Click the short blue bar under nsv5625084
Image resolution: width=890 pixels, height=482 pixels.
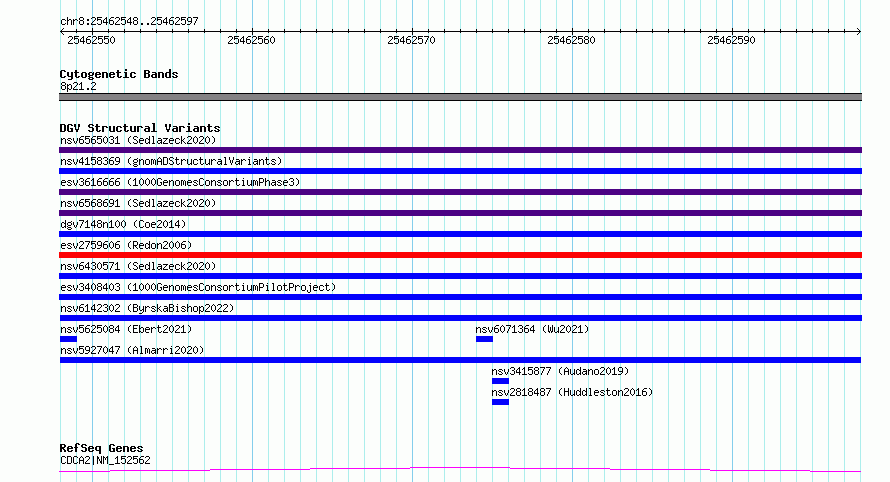[x=68, y=339]
